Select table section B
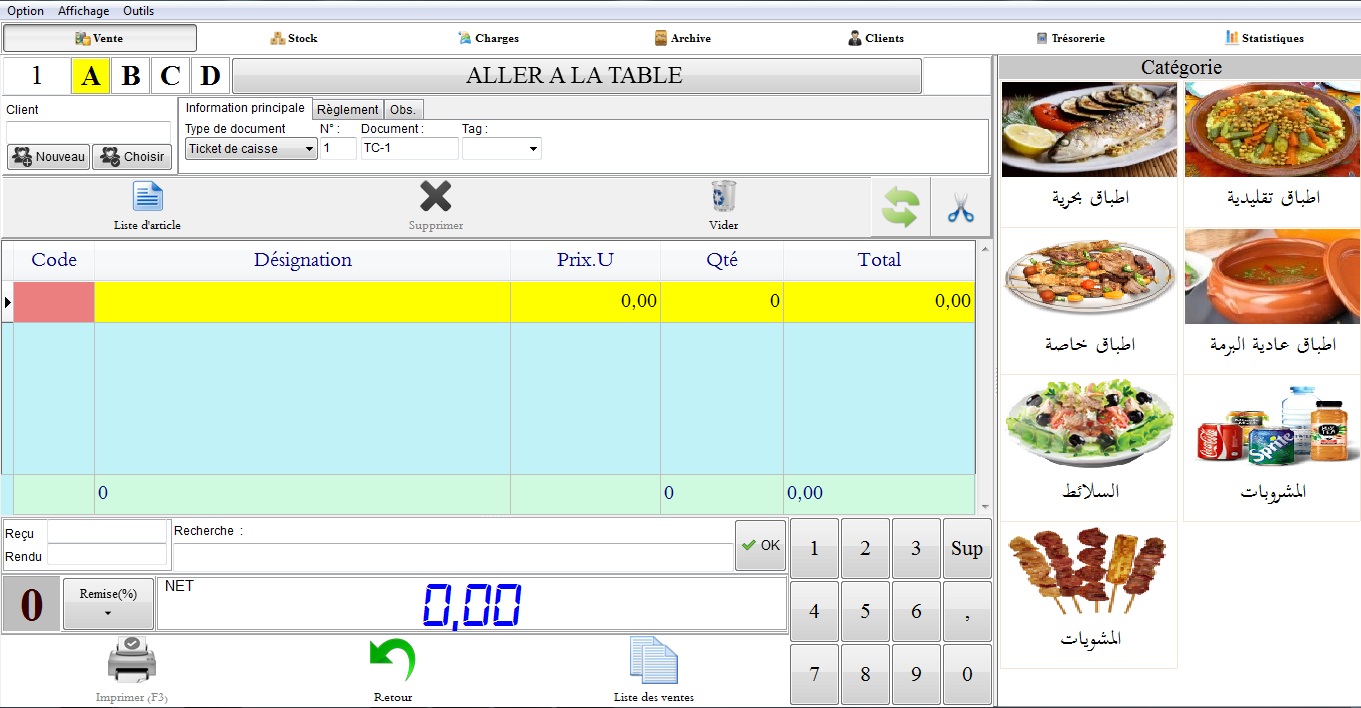This screenshot has height=708, width=1361. click(130, 76)
